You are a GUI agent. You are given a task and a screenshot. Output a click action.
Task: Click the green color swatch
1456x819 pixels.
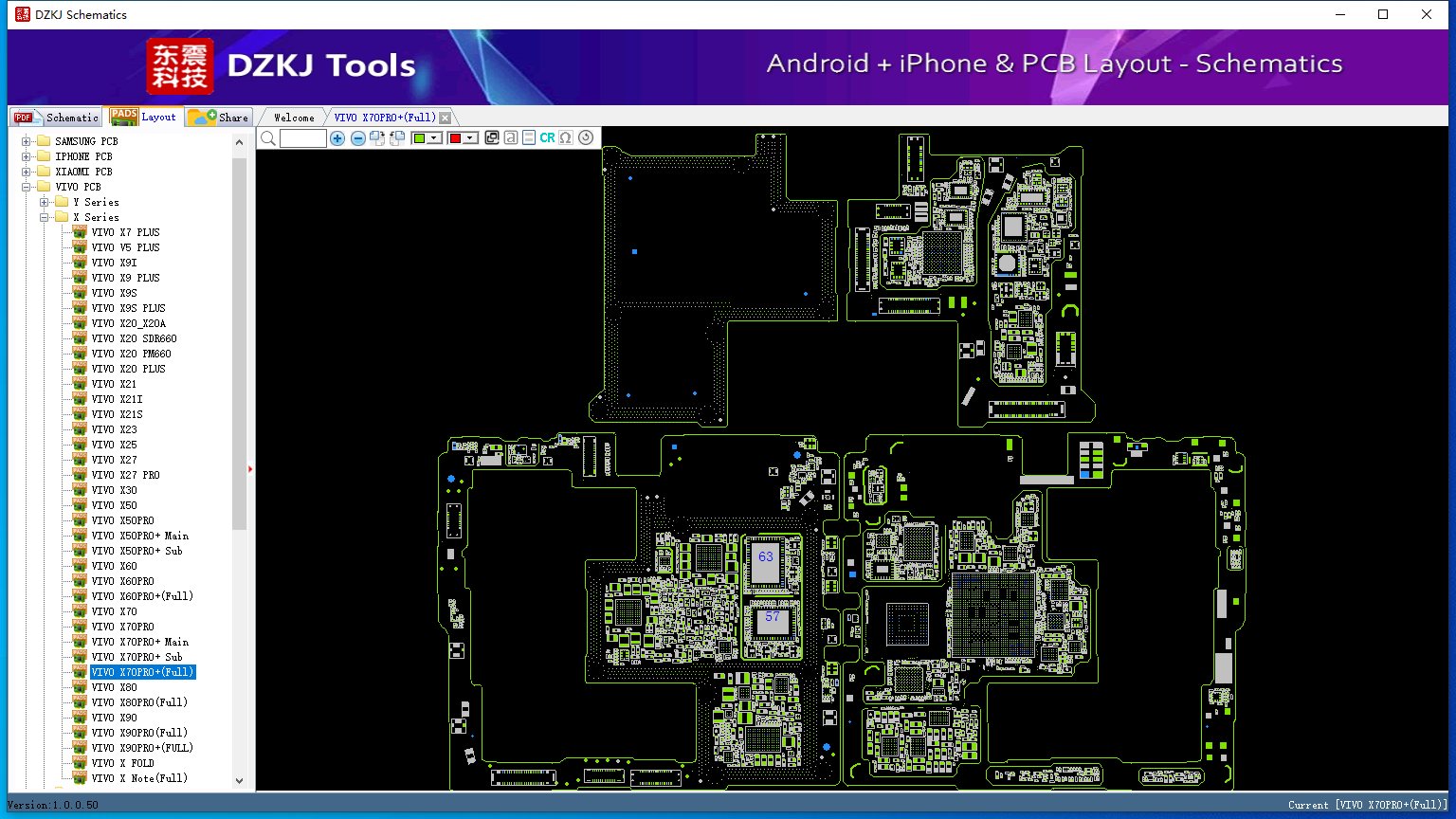pos(420,138)
